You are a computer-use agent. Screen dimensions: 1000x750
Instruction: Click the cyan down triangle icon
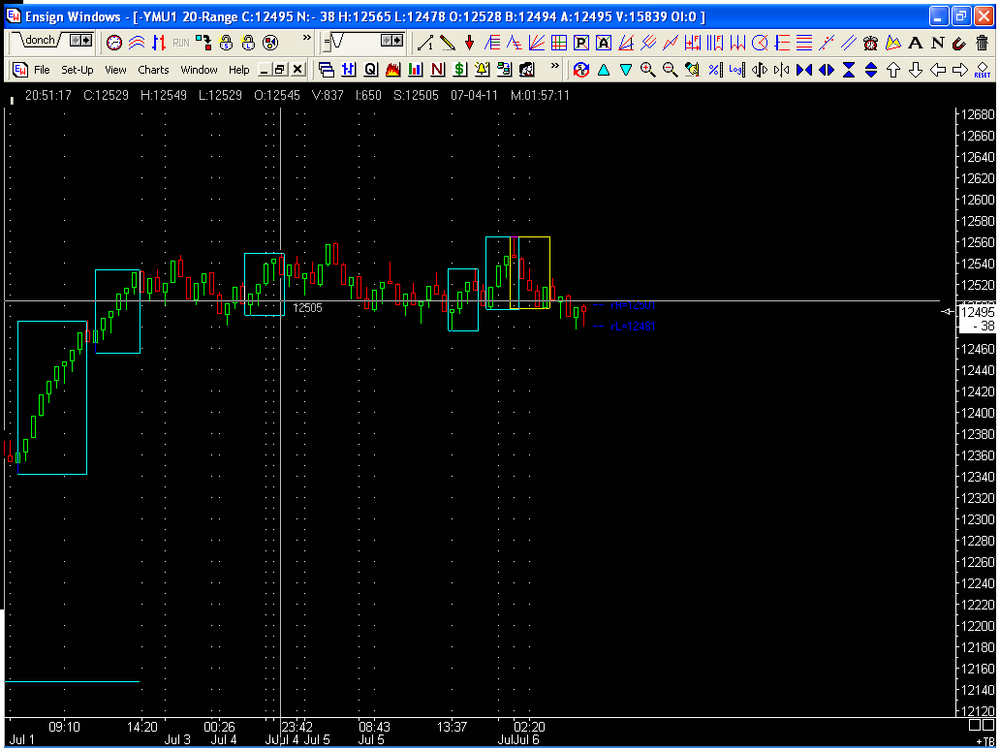pos(626,70)
